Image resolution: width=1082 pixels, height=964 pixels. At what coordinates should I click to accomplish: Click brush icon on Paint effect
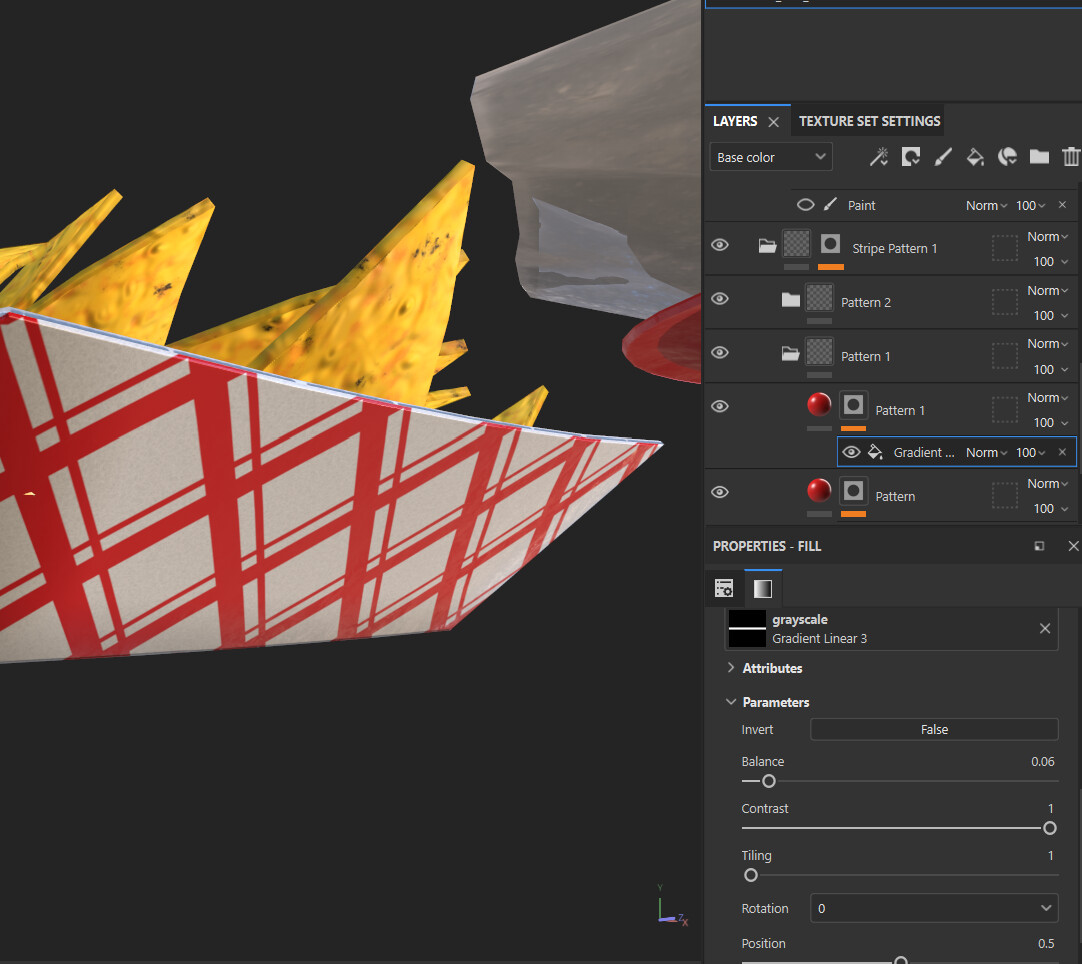pos(830,204)
